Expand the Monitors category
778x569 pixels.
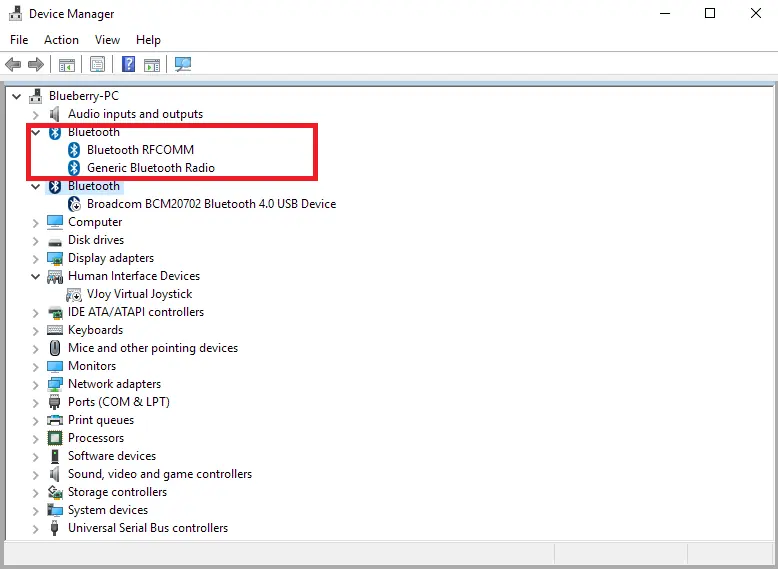(x=35, y=367)
